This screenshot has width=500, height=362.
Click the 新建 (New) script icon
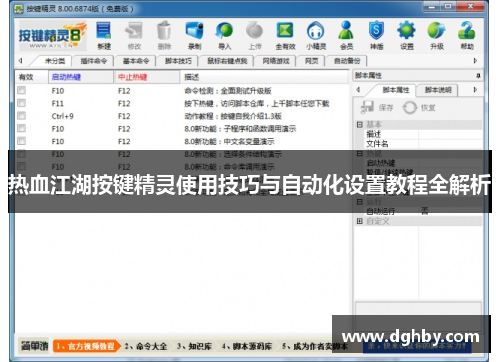point(104,35)
